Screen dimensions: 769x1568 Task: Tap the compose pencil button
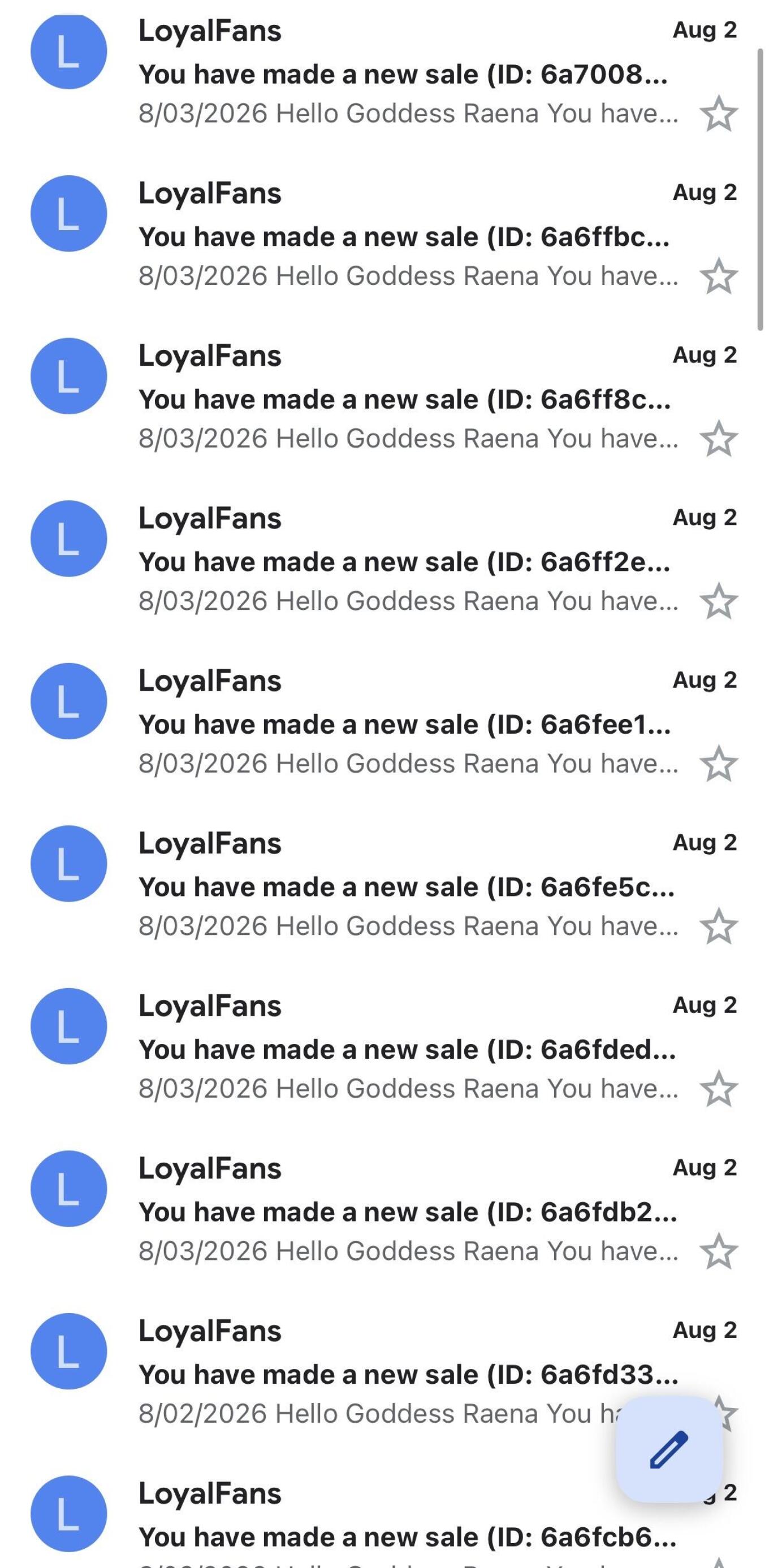point(669,1449)
